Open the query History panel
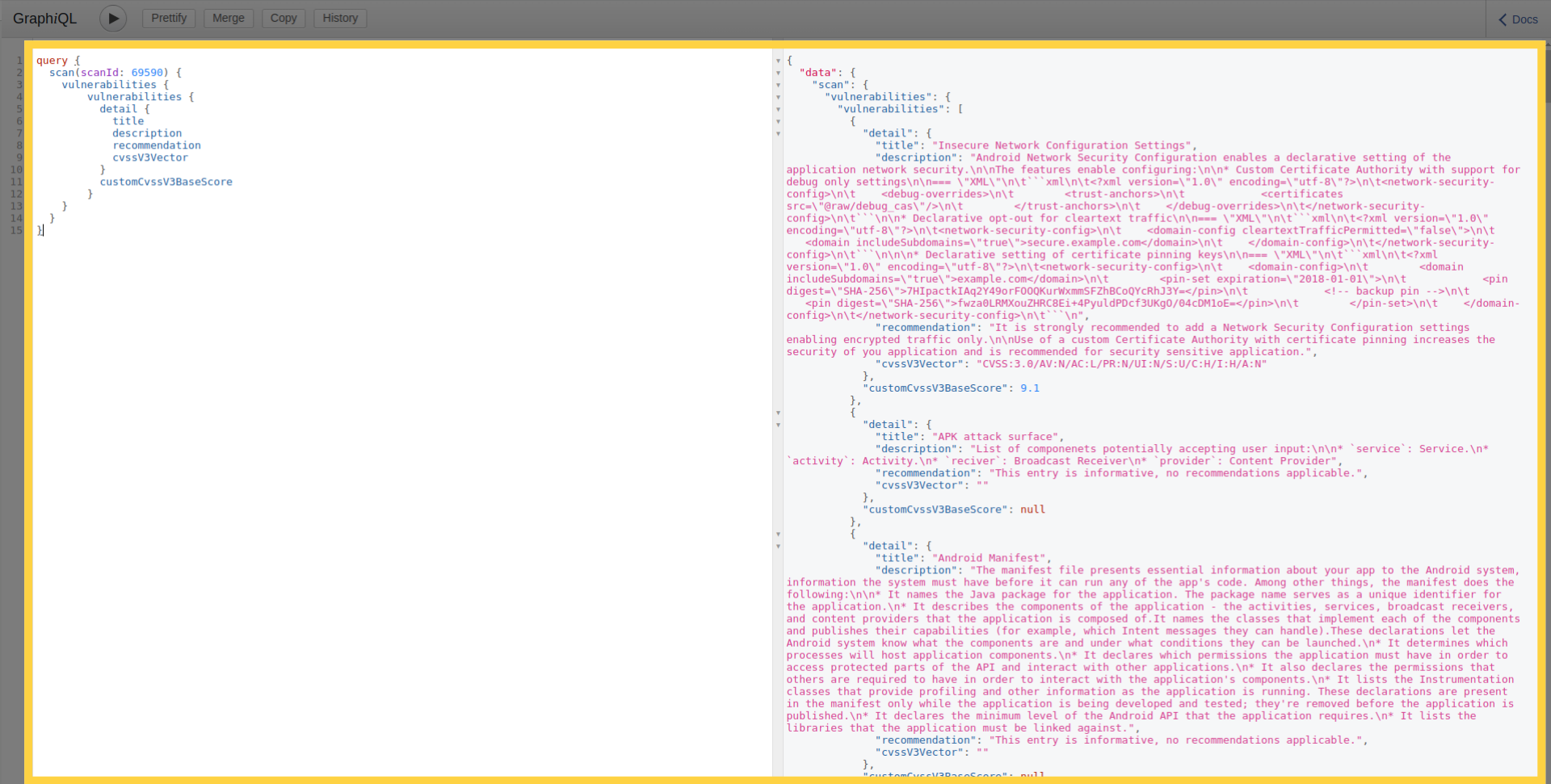Screen dimensions: 1551x784 [340, 19]
